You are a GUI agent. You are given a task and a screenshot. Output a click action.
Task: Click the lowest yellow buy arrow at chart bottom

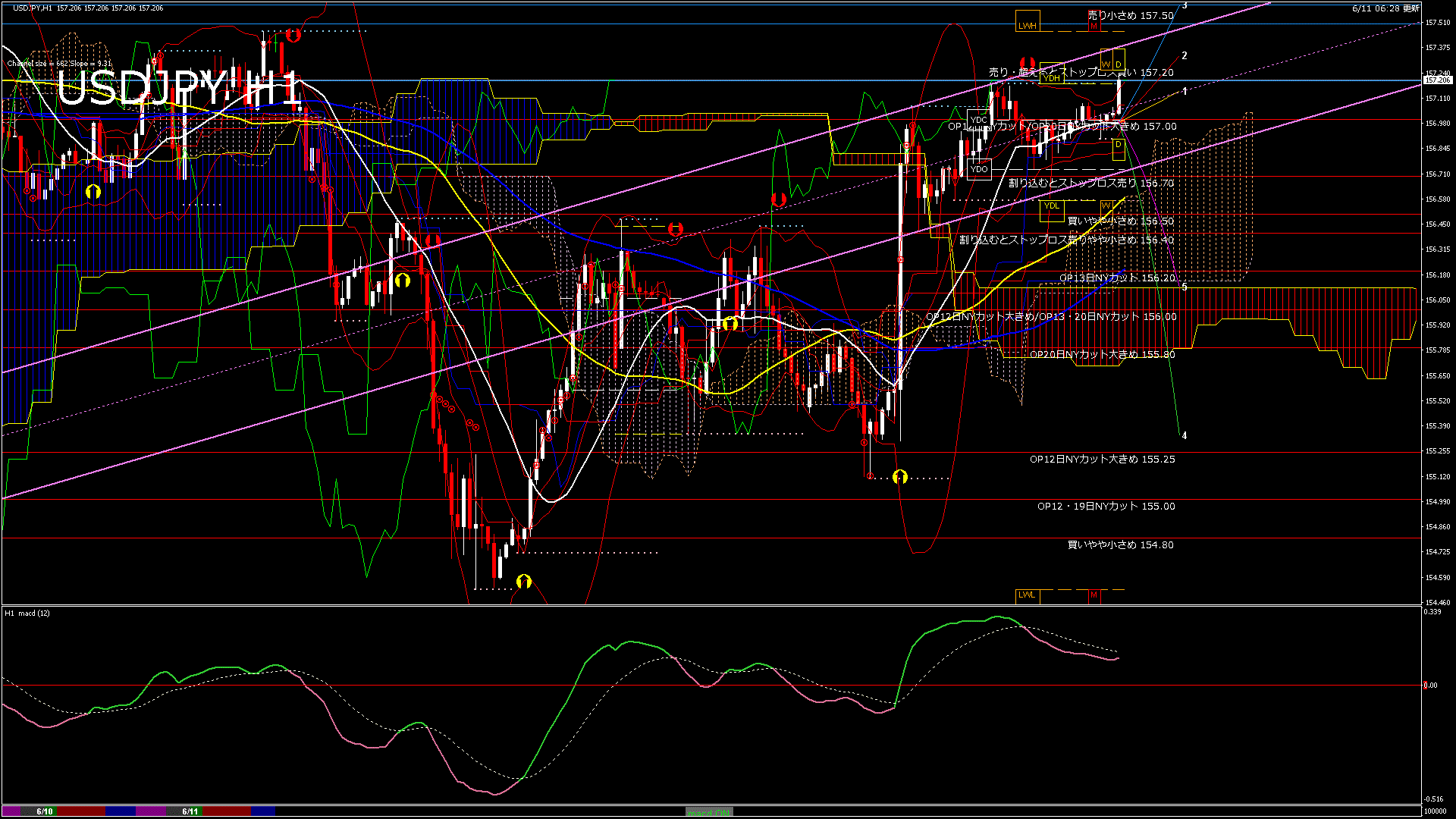524,582
